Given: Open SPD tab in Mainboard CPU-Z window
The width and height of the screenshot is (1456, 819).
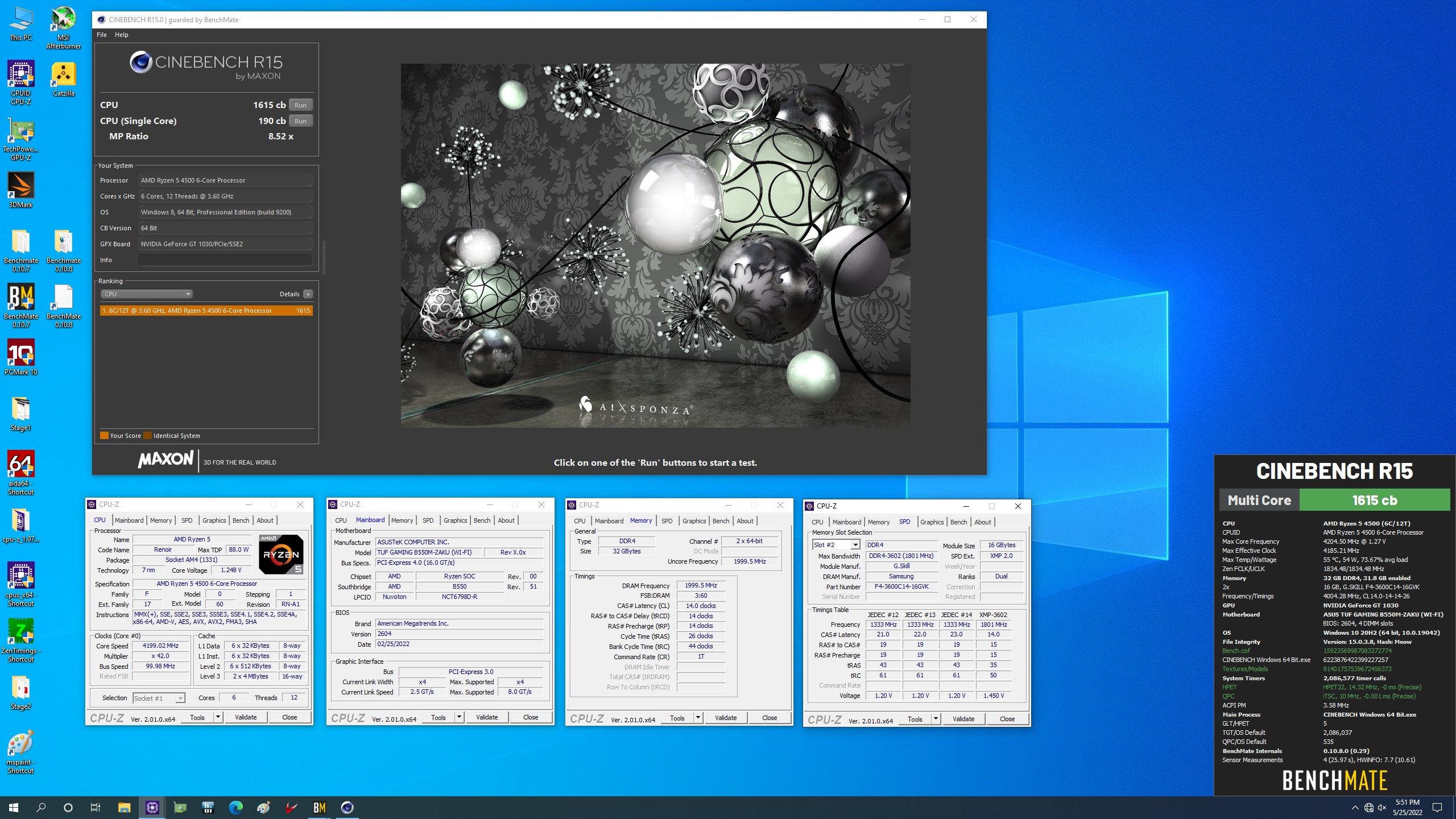Looking at the screenshot, I should tap(428, 520).
